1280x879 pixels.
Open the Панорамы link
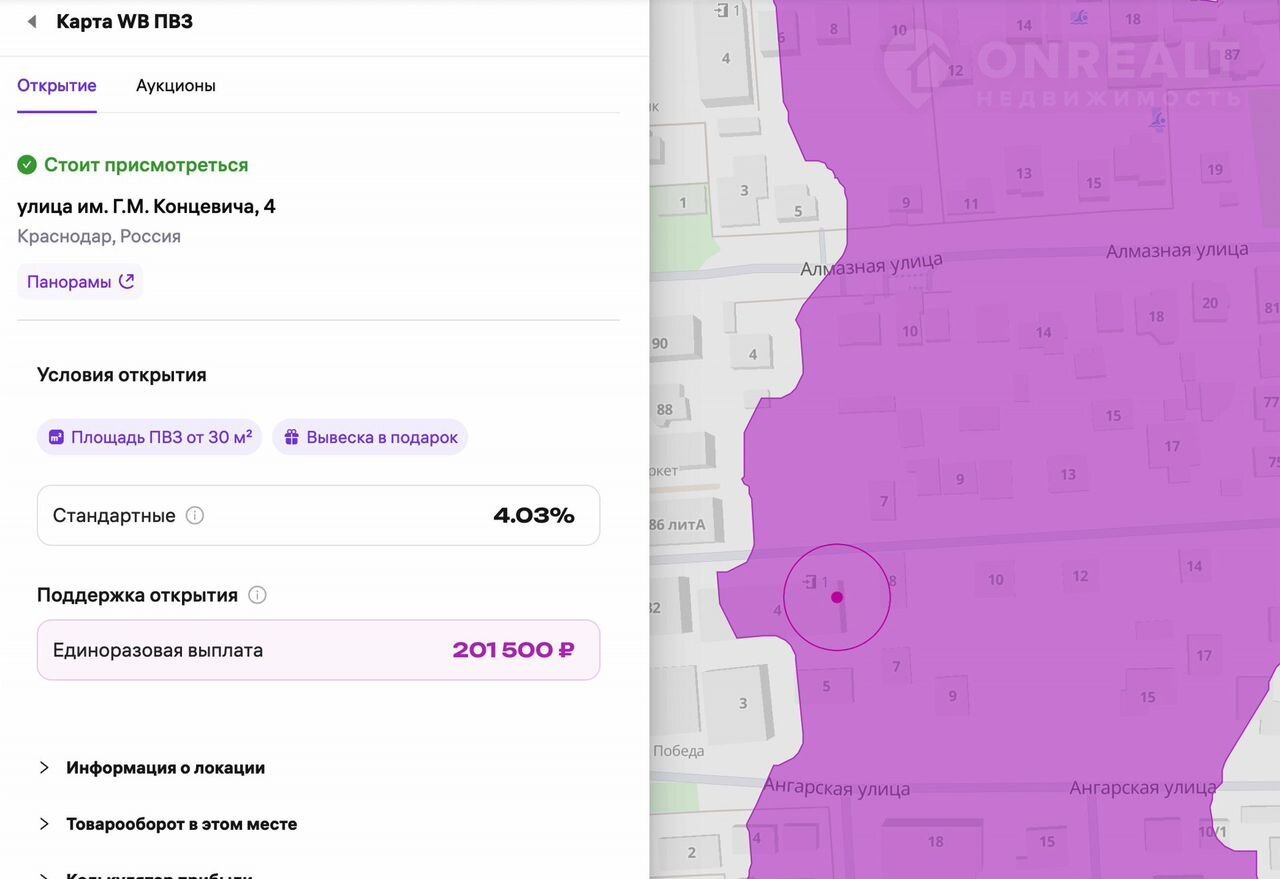pyautogui.click(x=80, y=282)
